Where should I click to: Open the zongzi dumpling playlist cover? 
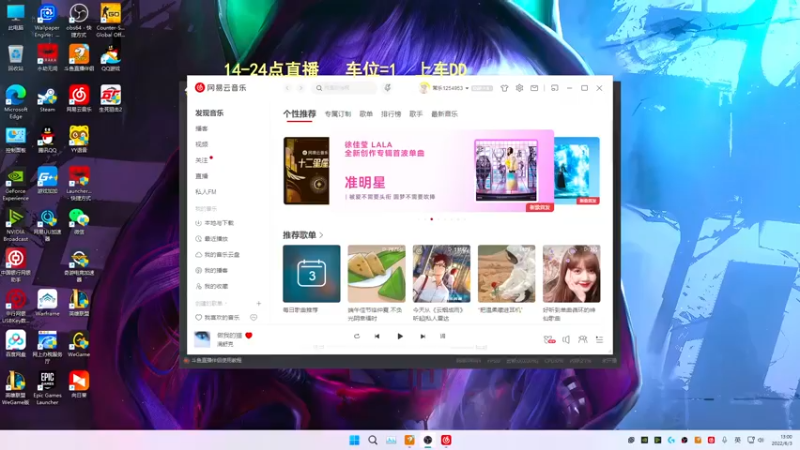(x=377, y=273)
